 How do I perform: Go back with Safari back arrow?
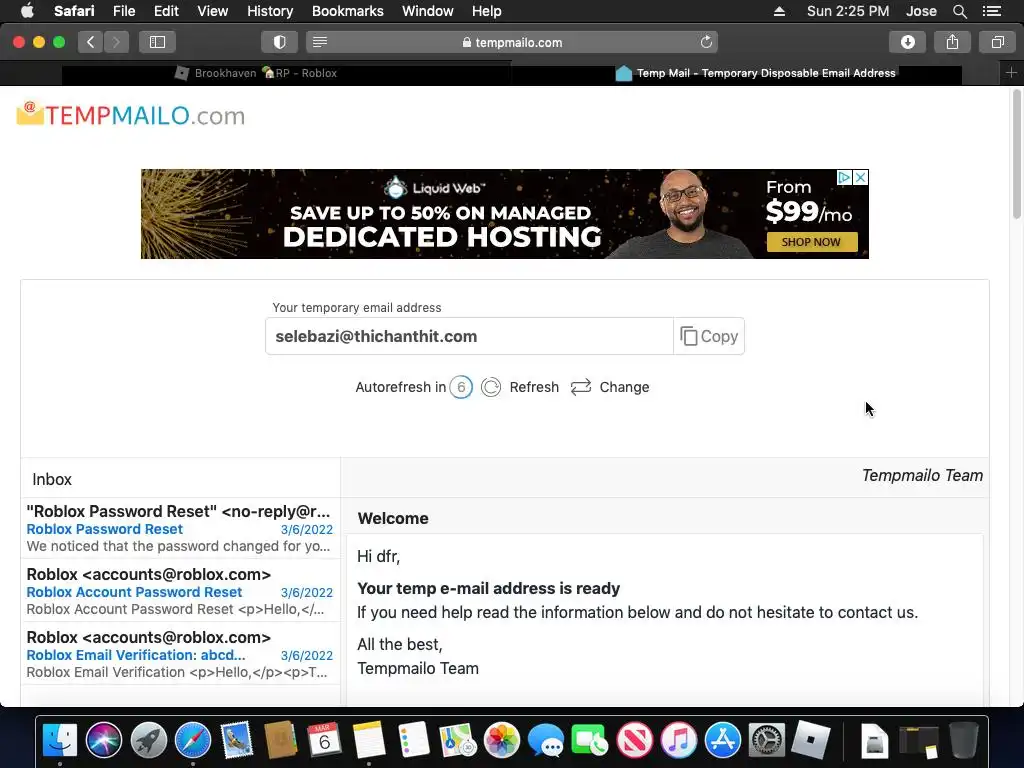91,42
